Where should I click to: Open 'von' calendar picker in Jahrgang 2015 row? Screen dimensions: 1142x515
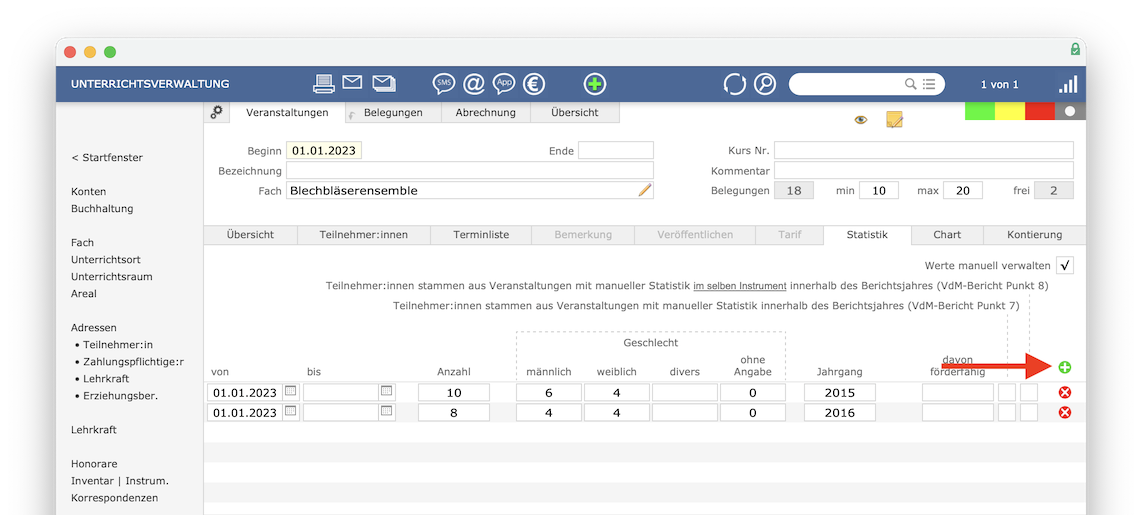291,391
